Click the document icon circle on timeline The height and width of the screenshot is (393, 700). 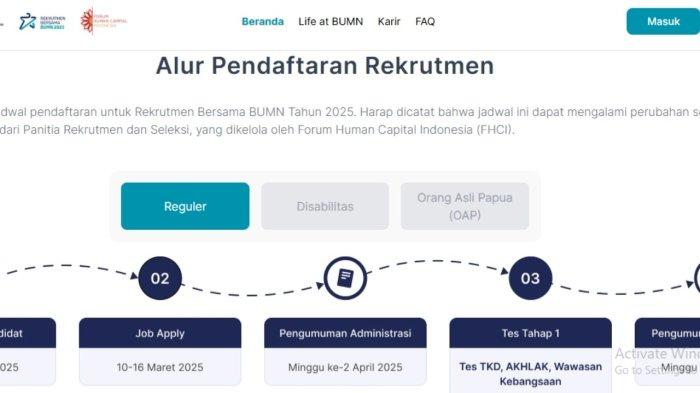coord(345,278)
